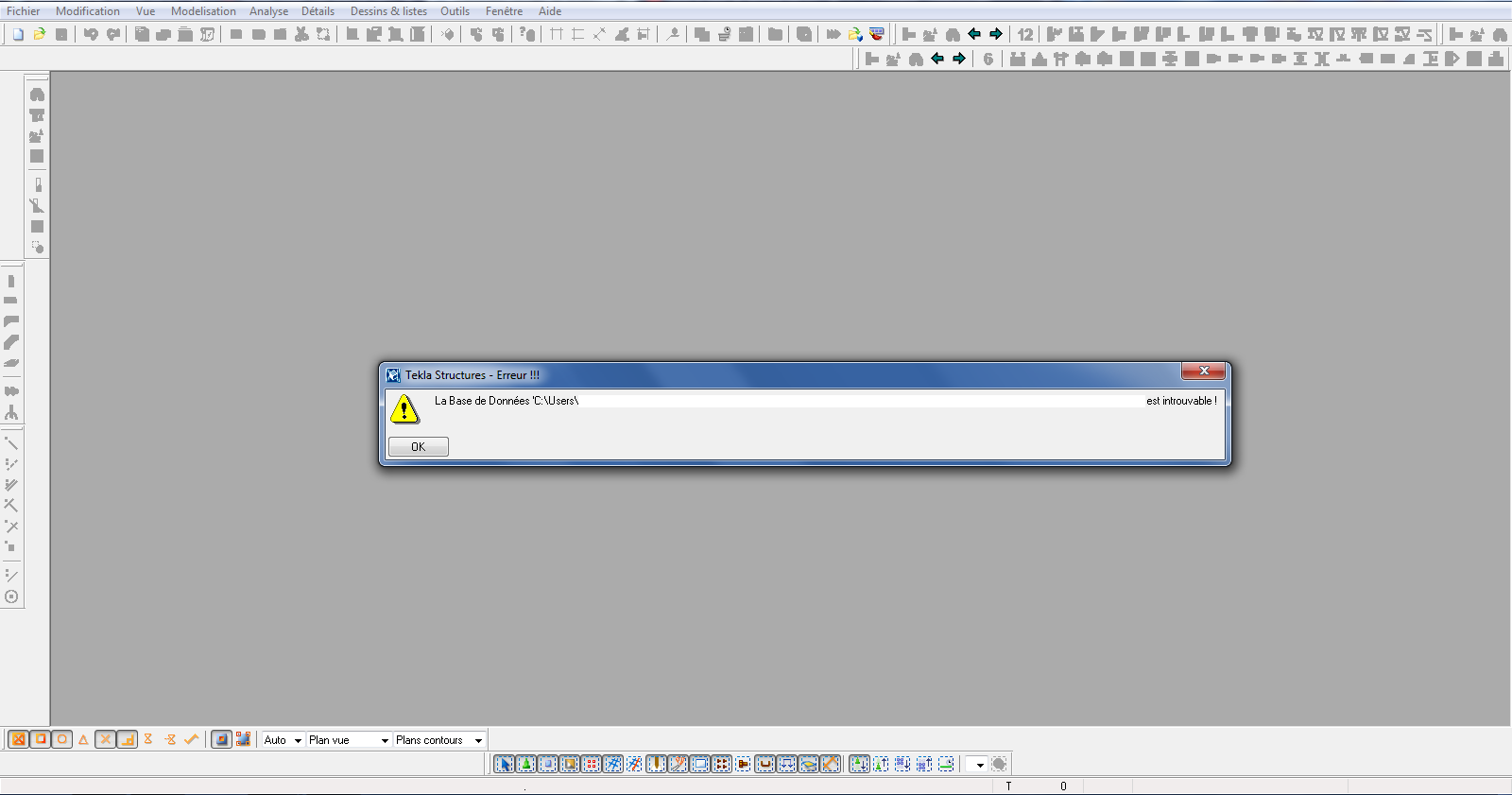
Task: Click the folder with green arrow icon
Action: 855,34
